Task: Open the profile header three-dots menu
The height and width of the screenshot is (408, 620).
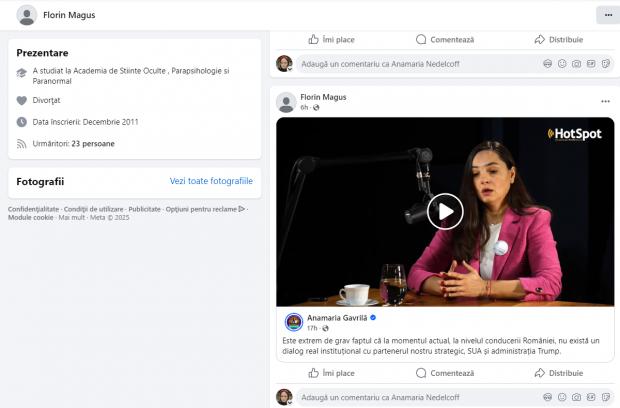Action: tap(607, 15)
